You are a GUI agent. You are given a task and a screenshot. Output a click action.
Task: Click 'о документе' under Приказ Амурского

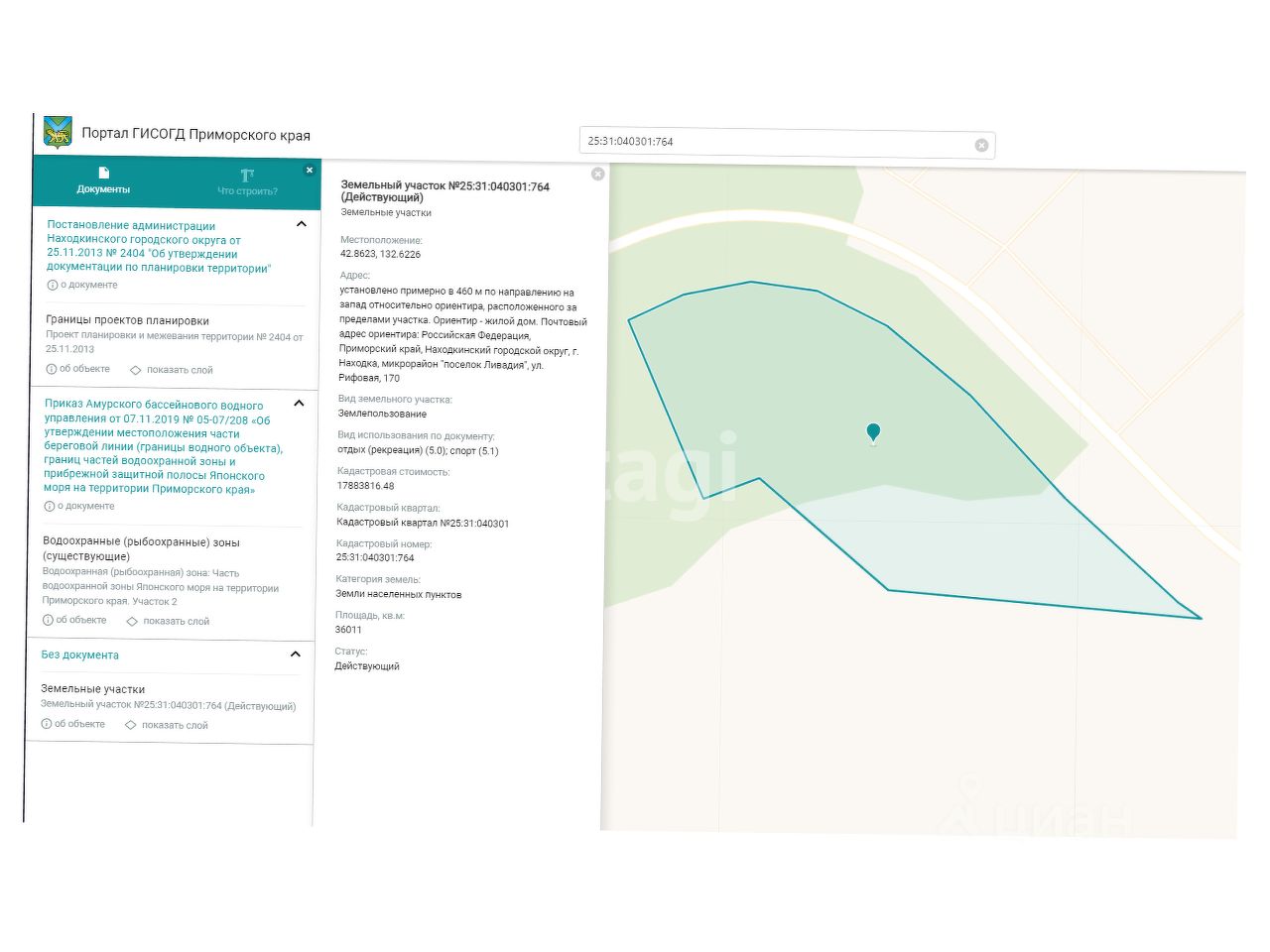pyautogui.click(x=78, y=506)
